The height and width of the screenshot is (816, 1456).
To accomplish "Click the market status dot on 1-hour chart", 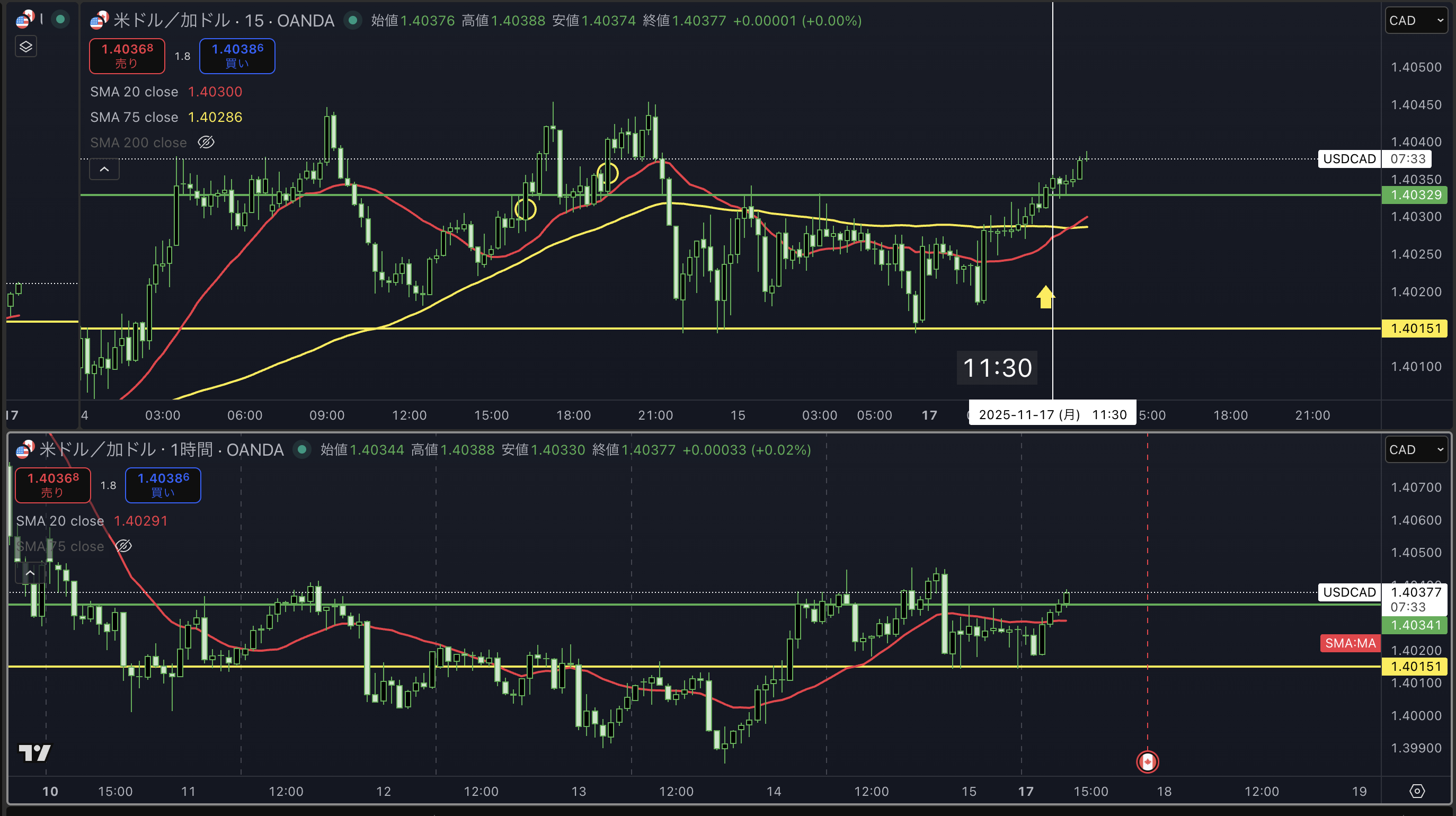I will click(302, 449).
